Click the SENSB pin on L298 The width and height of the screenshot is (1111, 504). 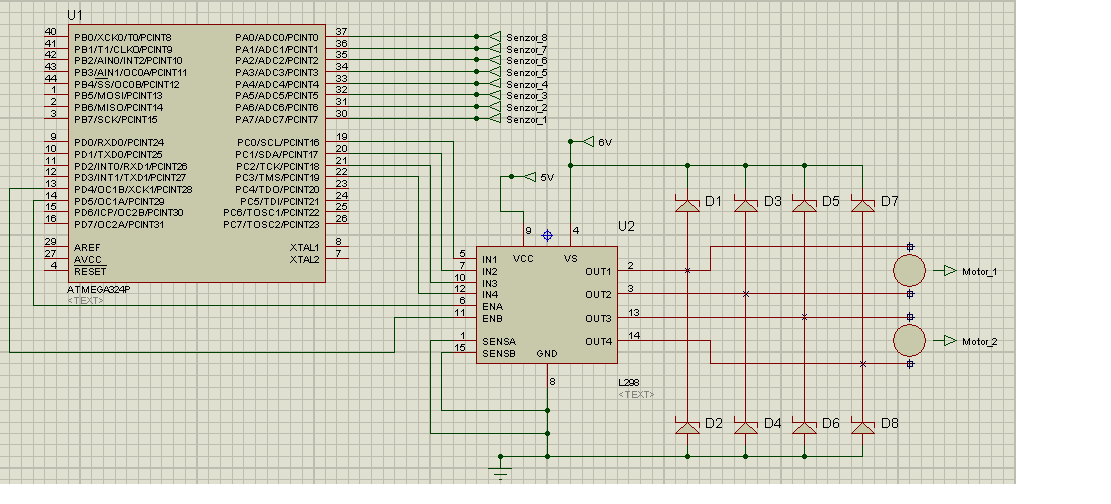[x=498, y=353]
